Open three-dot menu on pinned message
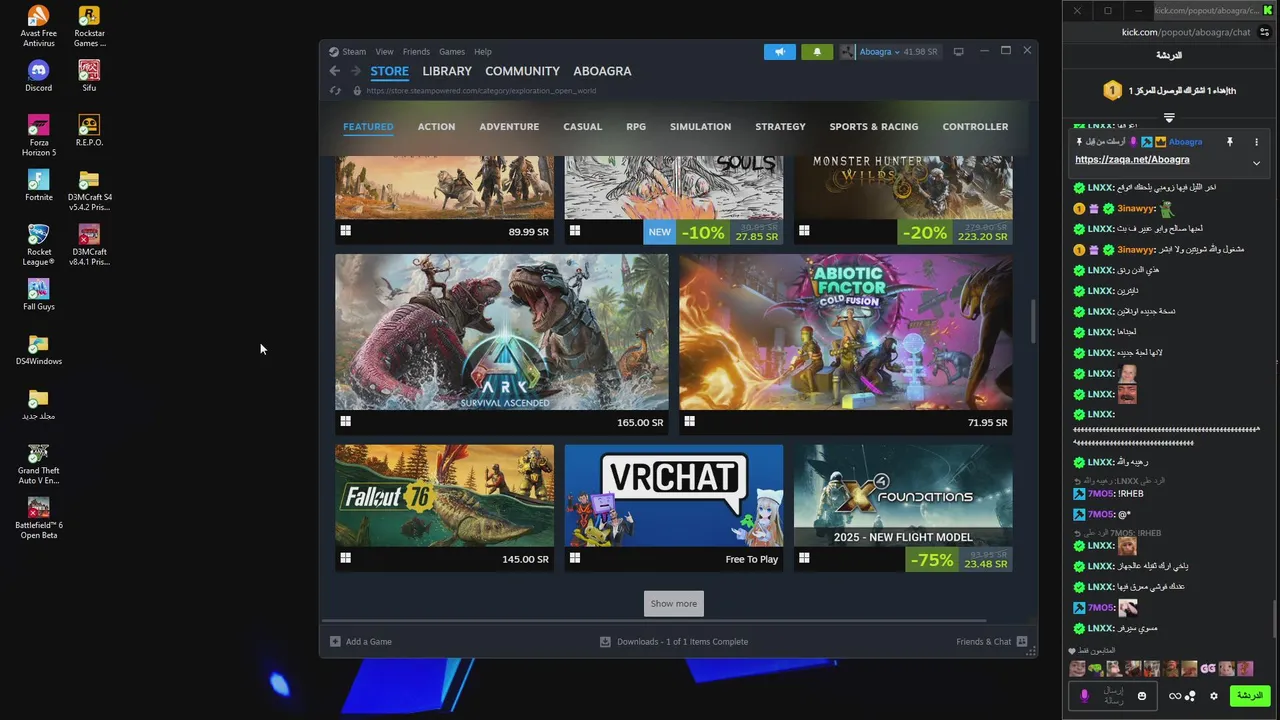Screen dimensions: 1280x720 point(1256,142)
